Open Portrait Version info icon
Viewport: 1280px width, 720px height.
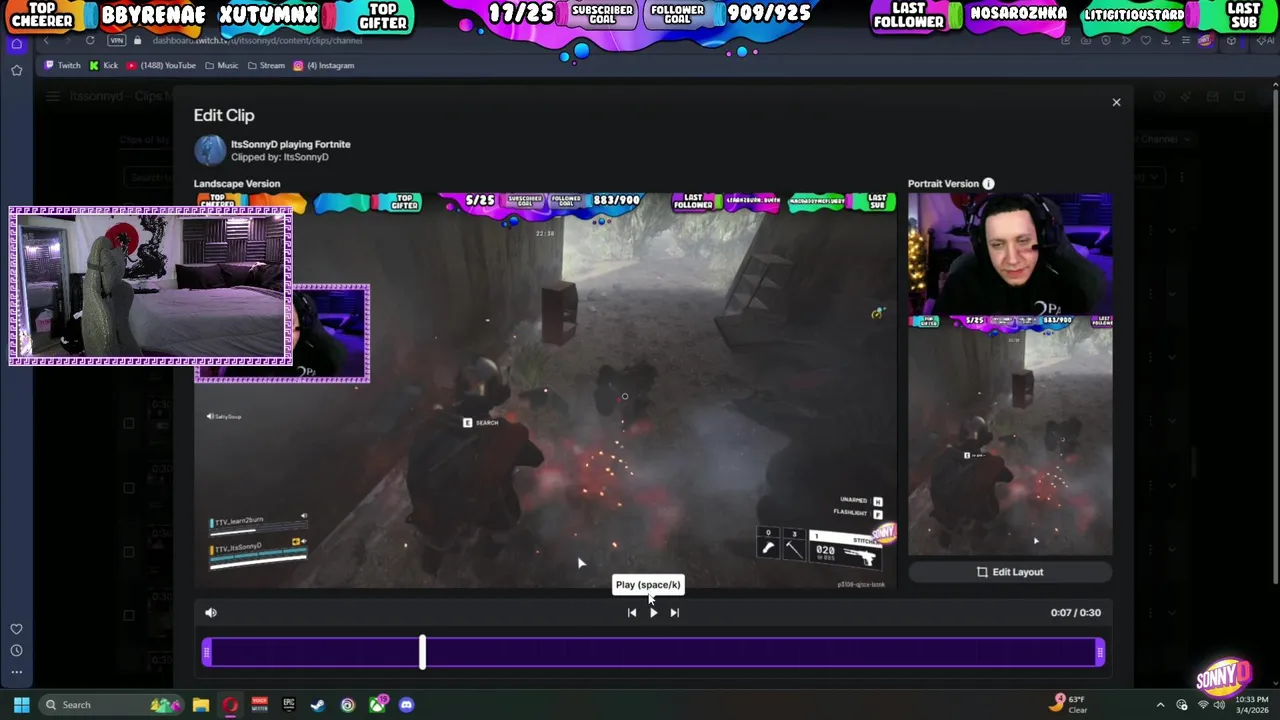point(988,184)
